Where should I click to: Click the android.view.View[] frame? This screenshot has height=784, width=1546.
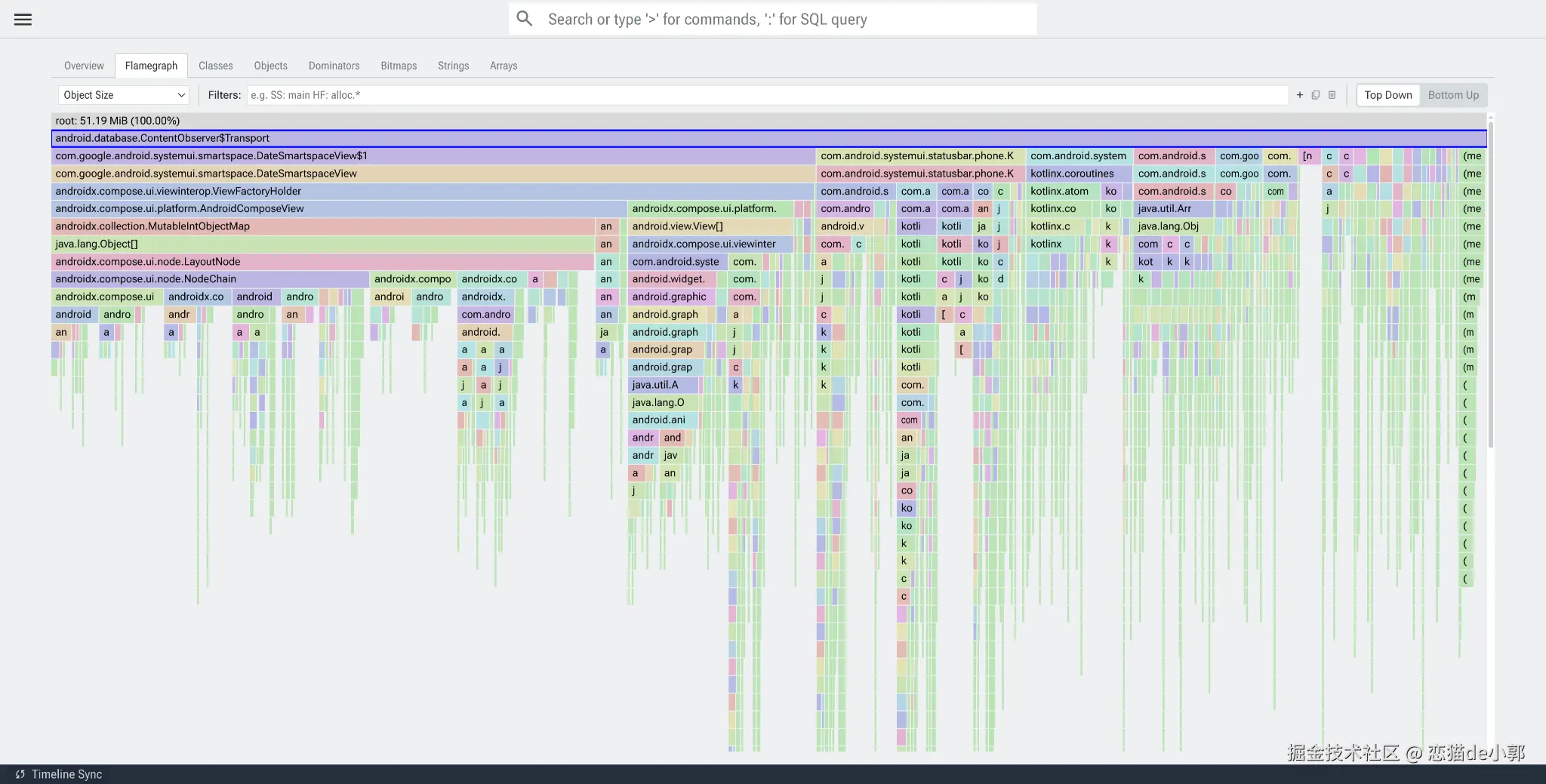[710, 226]
